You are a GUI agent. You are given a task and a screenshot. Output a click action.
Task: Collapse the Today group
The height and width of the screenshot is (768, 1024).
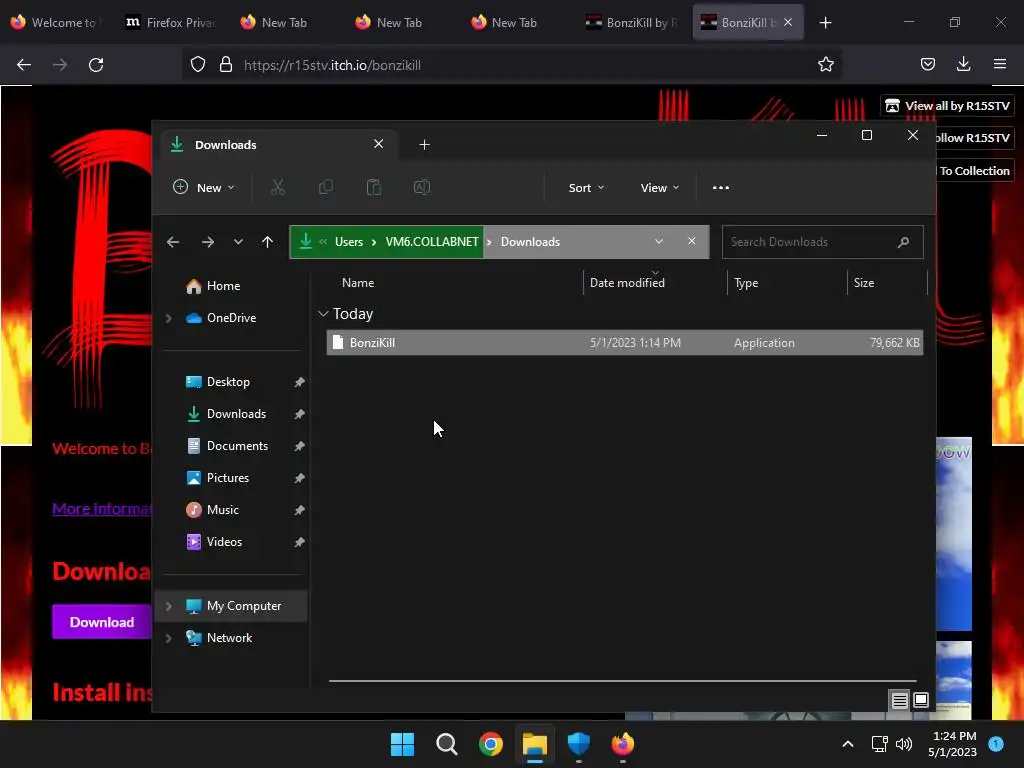323,314
